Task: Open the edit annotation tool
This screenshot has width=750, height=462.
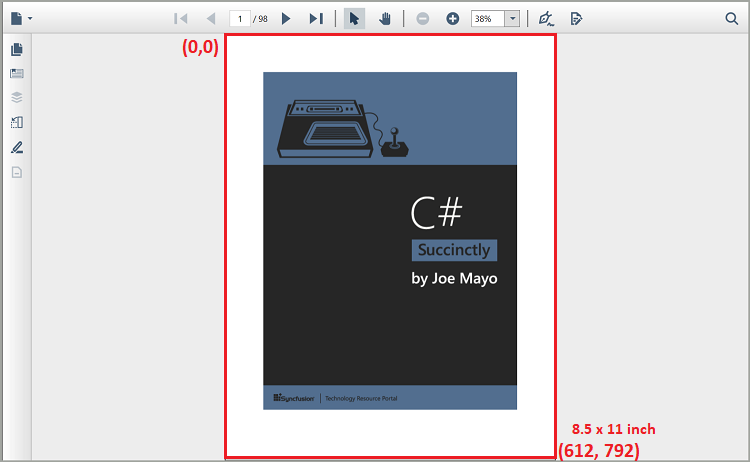Action: 576,18
